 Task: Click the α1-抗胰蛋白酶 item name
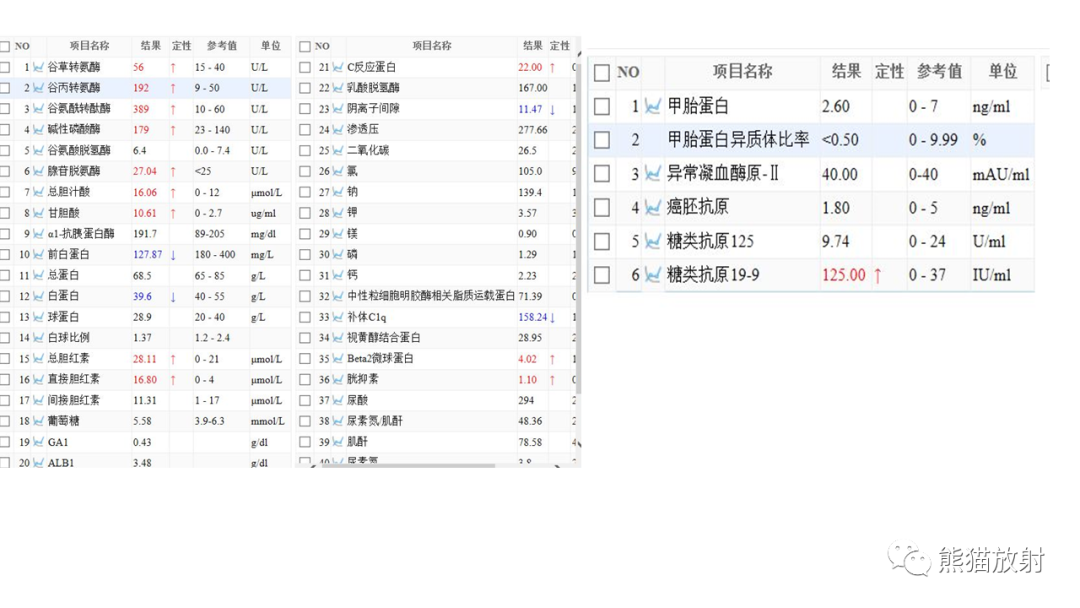coord(81,233)
